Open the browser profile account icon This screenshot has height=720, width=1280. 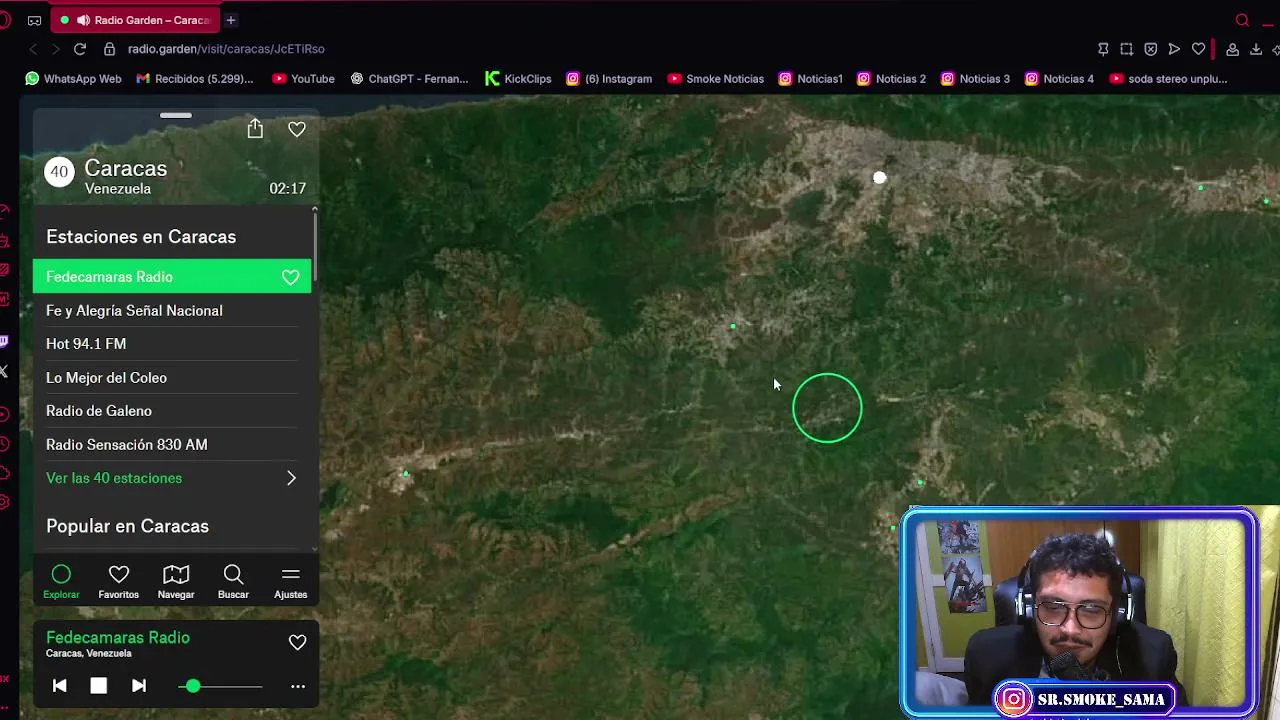[1233, 49]
